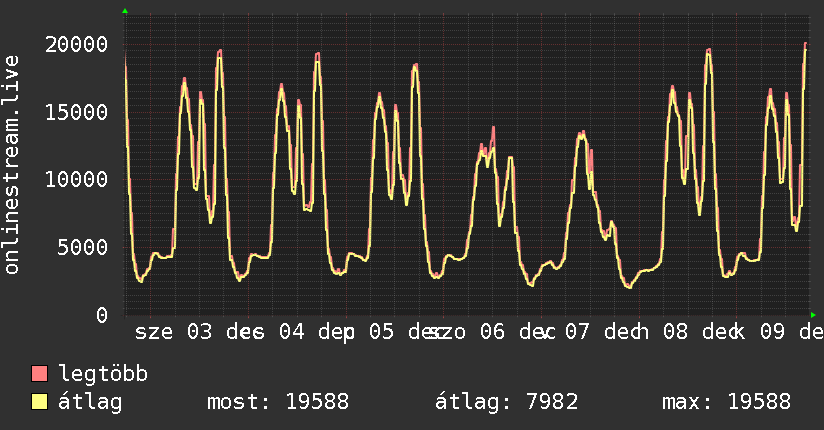Click the 'most: 19588' value
824x430 pixels.
(x=278, y=402)
